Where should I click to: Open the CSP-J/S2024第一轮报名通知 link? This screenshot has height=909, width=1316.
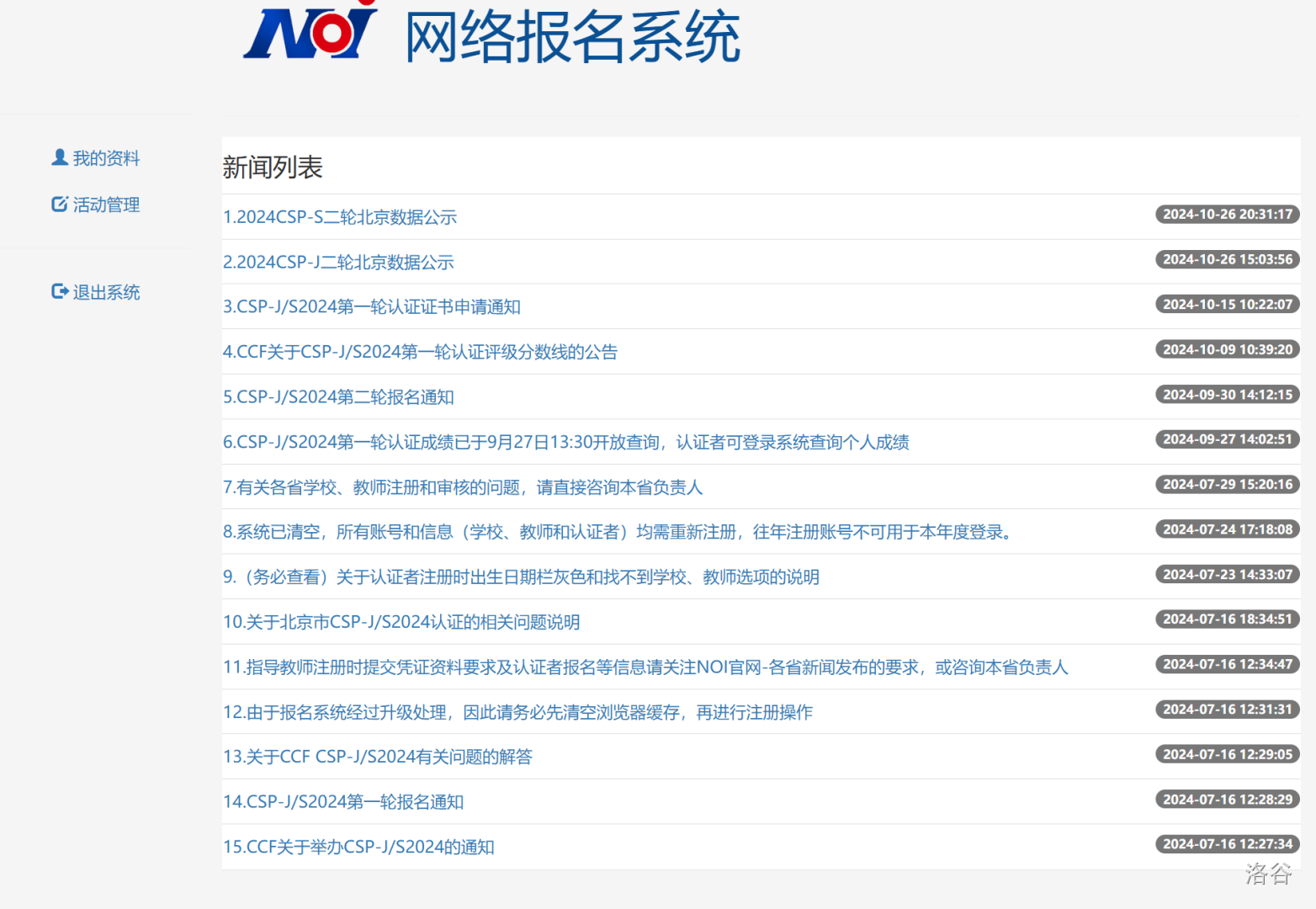click(x=343, y=802)
